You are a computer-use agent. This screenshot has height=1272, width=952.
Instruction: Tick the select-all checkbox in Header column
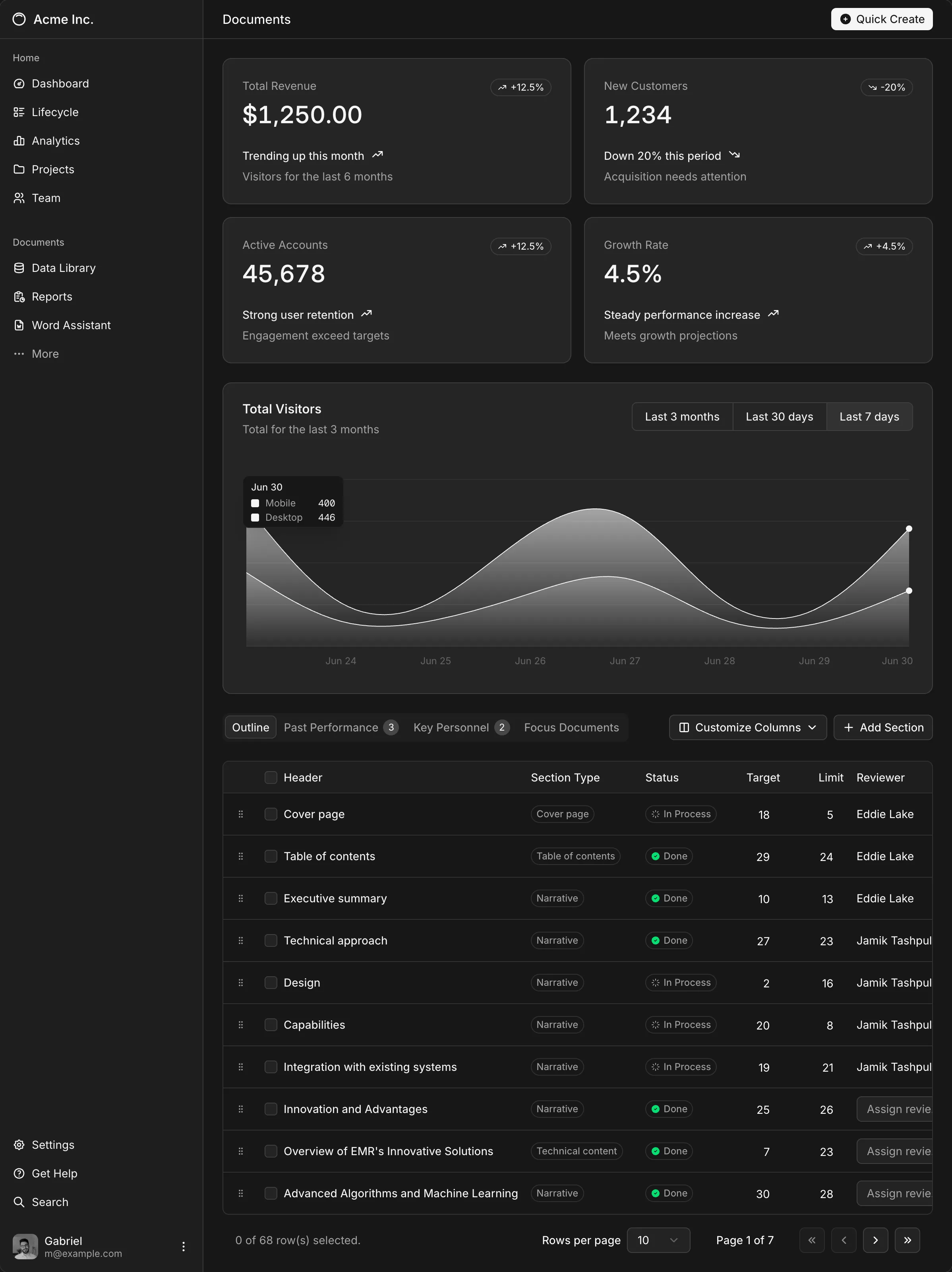pos(271,778)
